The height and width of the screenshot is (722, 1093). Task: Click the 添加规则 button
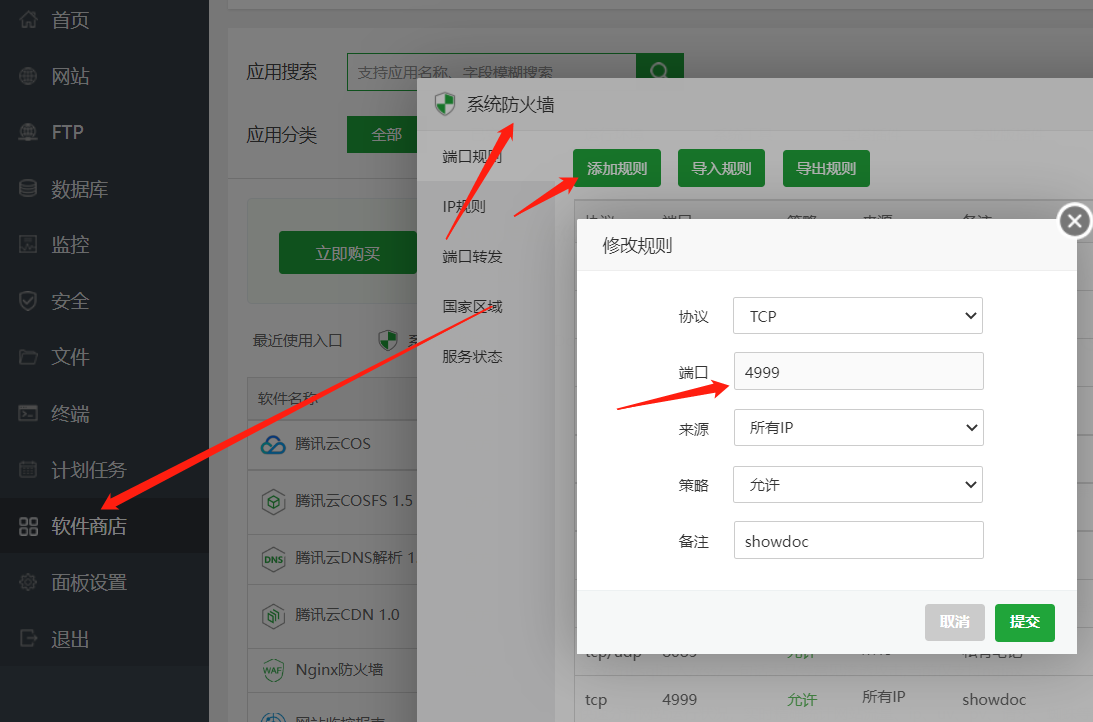point(617,168)
